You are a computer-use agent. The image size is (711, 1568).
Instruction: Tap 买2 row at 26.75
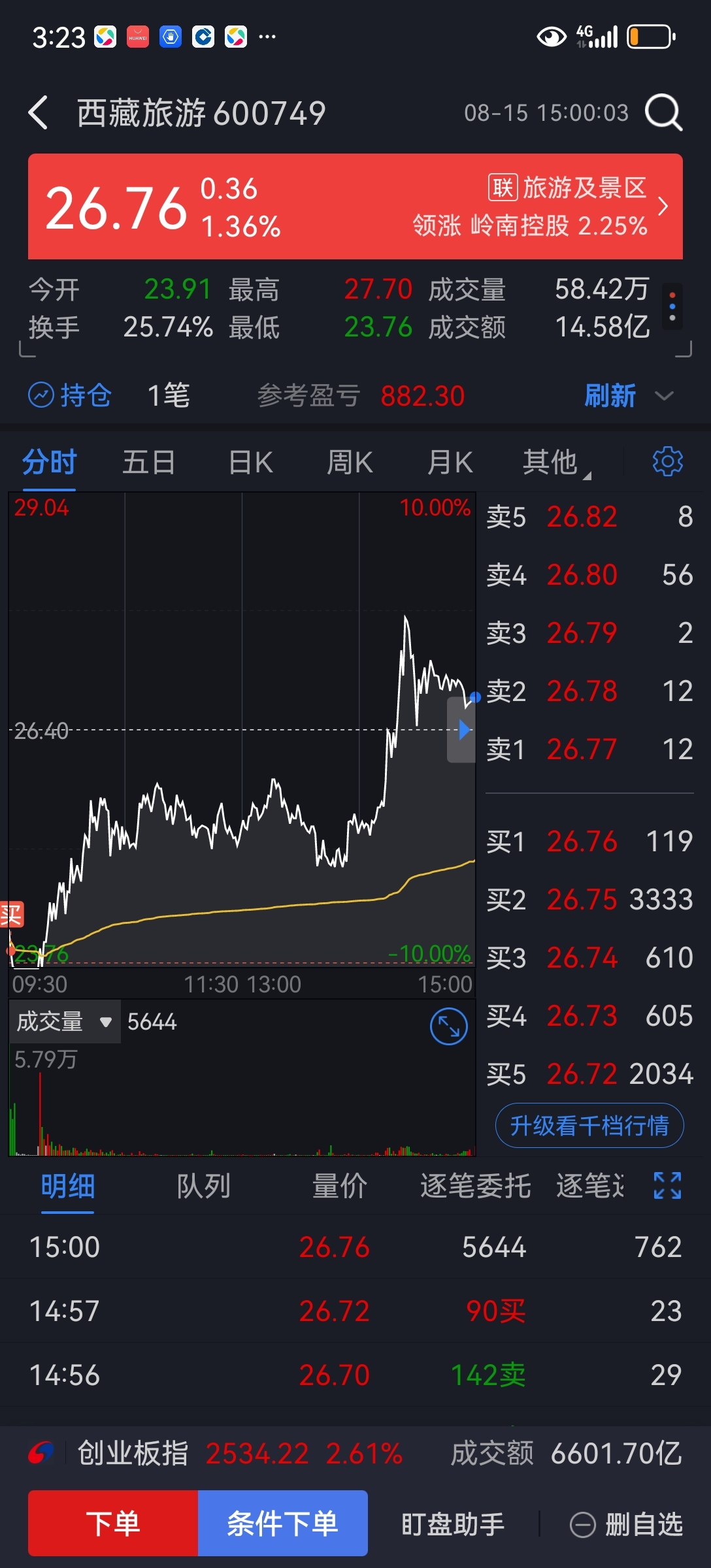coord(589,900)
